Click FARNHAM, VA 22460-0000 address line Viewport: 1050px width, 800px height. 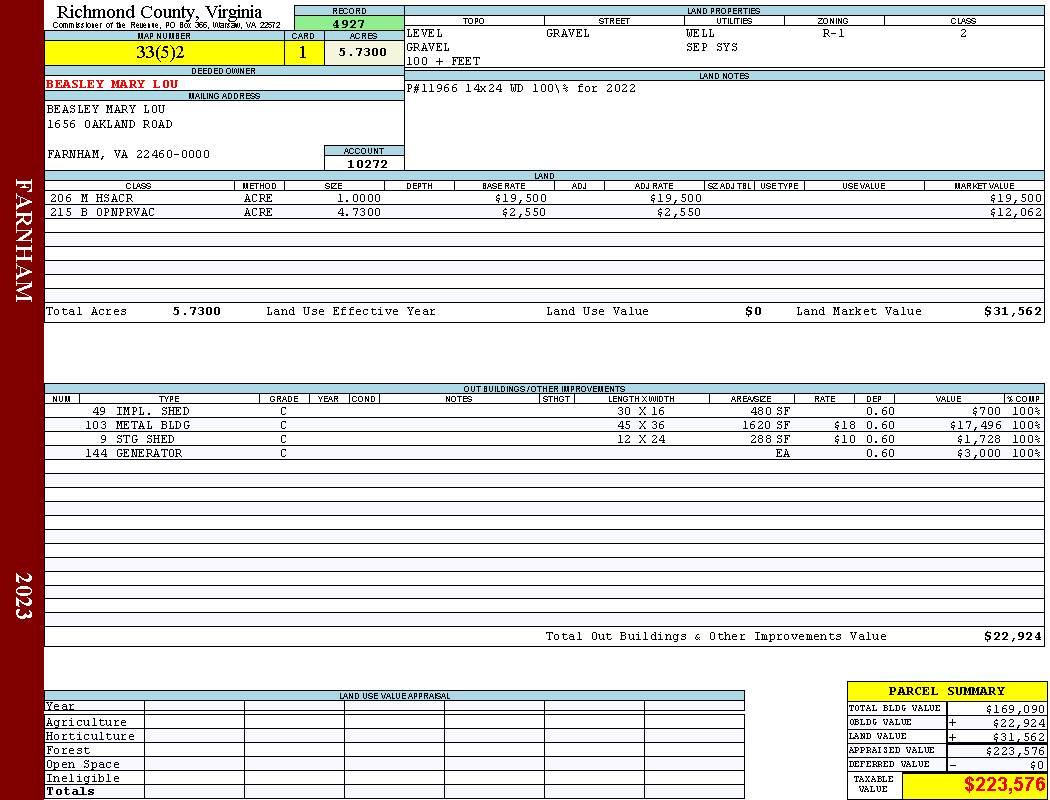[128, 154]
